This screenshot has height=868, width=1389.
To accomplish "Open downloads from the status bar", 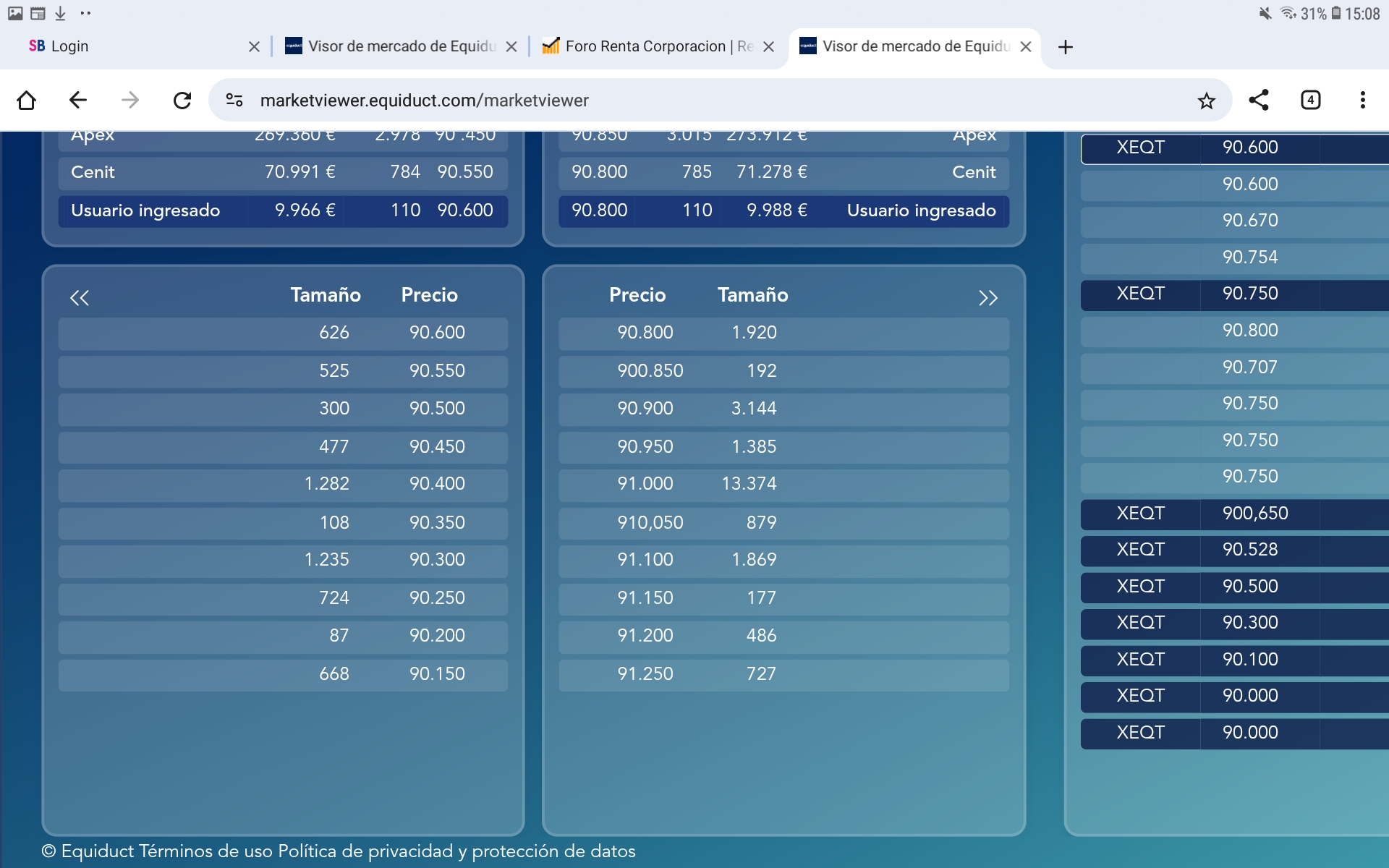I will (61, 12).
